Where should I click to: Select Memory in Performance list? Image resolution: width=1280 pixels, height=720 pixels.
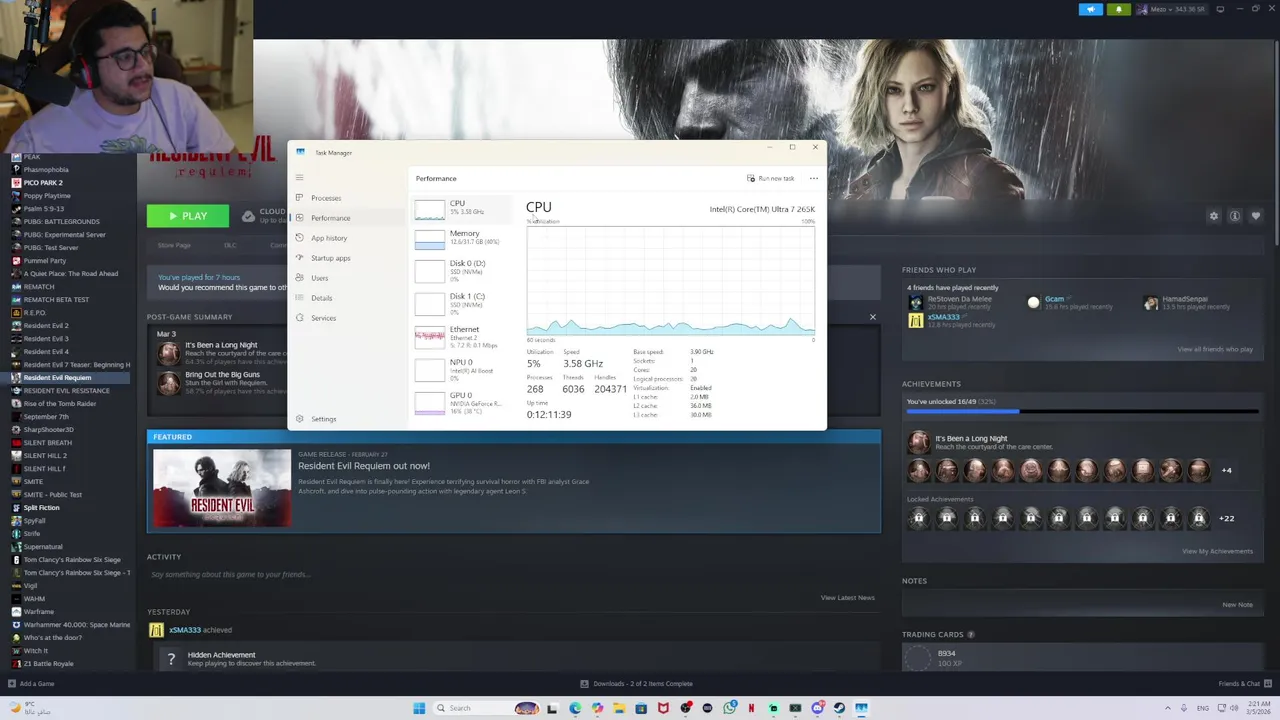(462, 238)
